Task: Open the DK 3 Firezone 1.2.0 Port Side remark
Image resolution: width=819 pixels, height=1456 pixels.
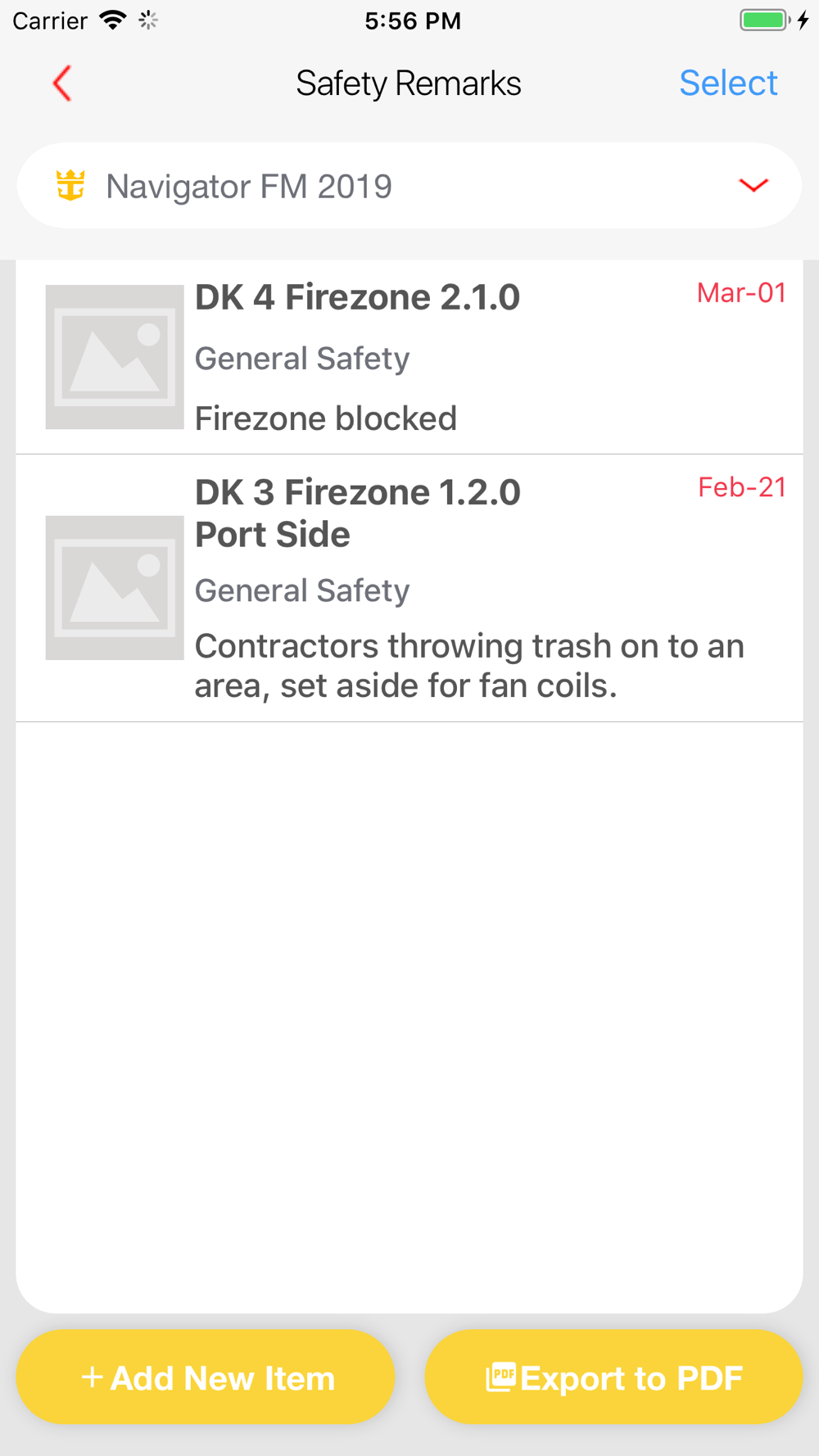Action: (x=409, y=588)
